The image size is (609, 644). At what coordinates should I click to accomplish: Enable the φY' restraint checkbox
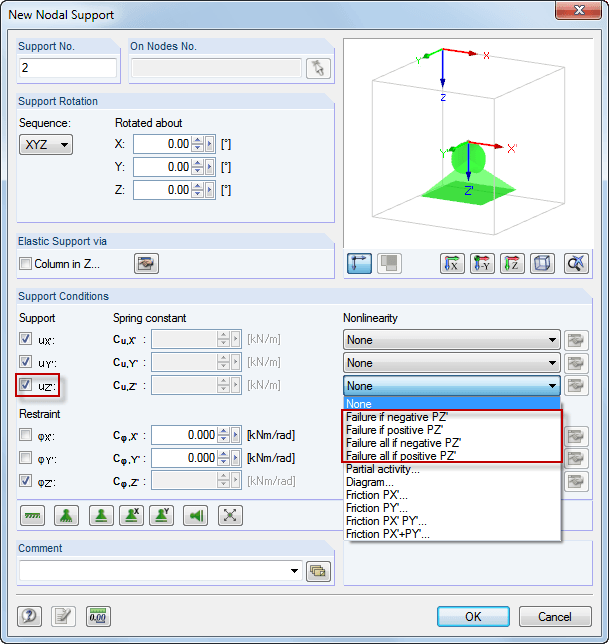point(25,458)
